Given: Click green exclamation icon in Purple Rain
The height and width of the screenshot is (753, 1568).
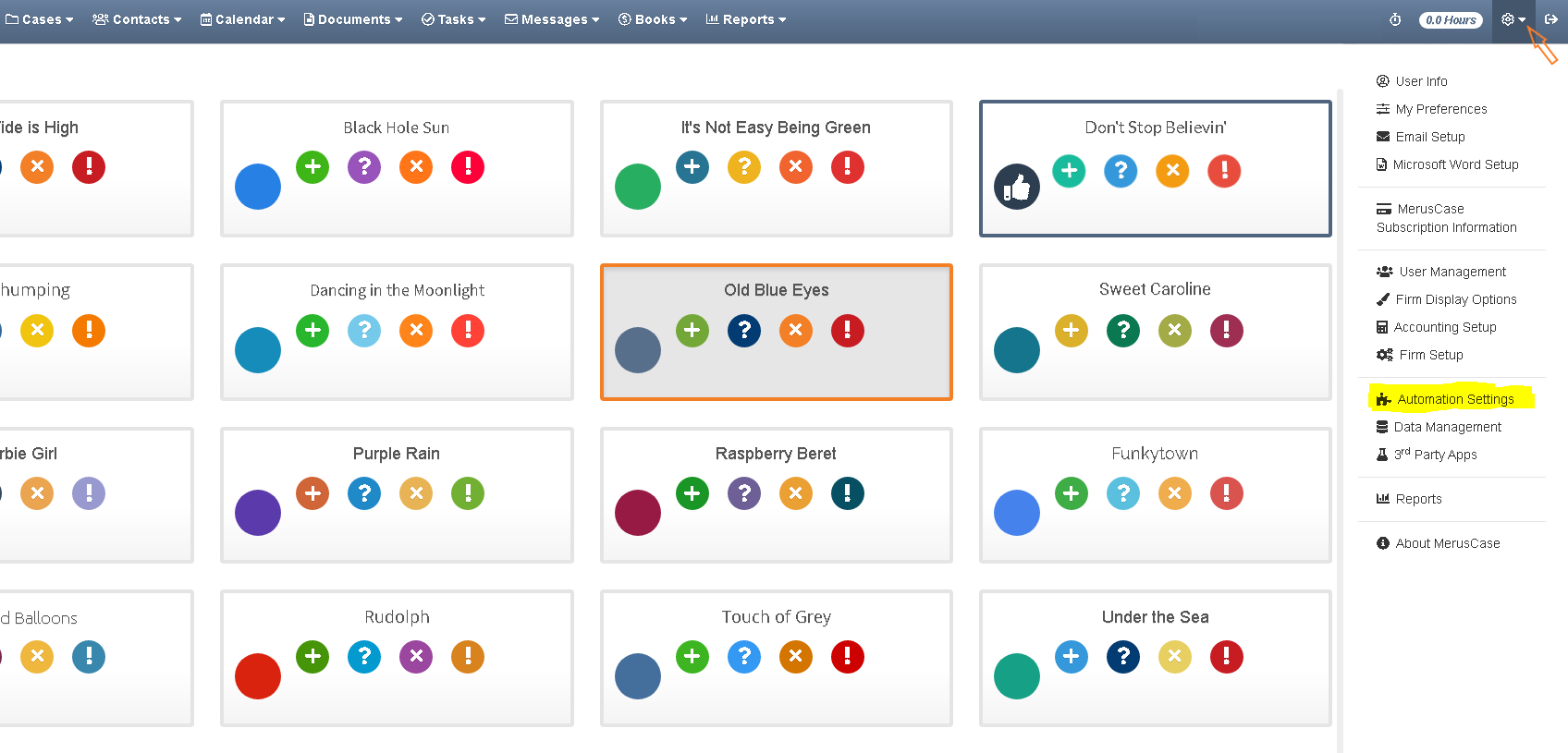Looking at the screenshot, I should coord(468,493).
